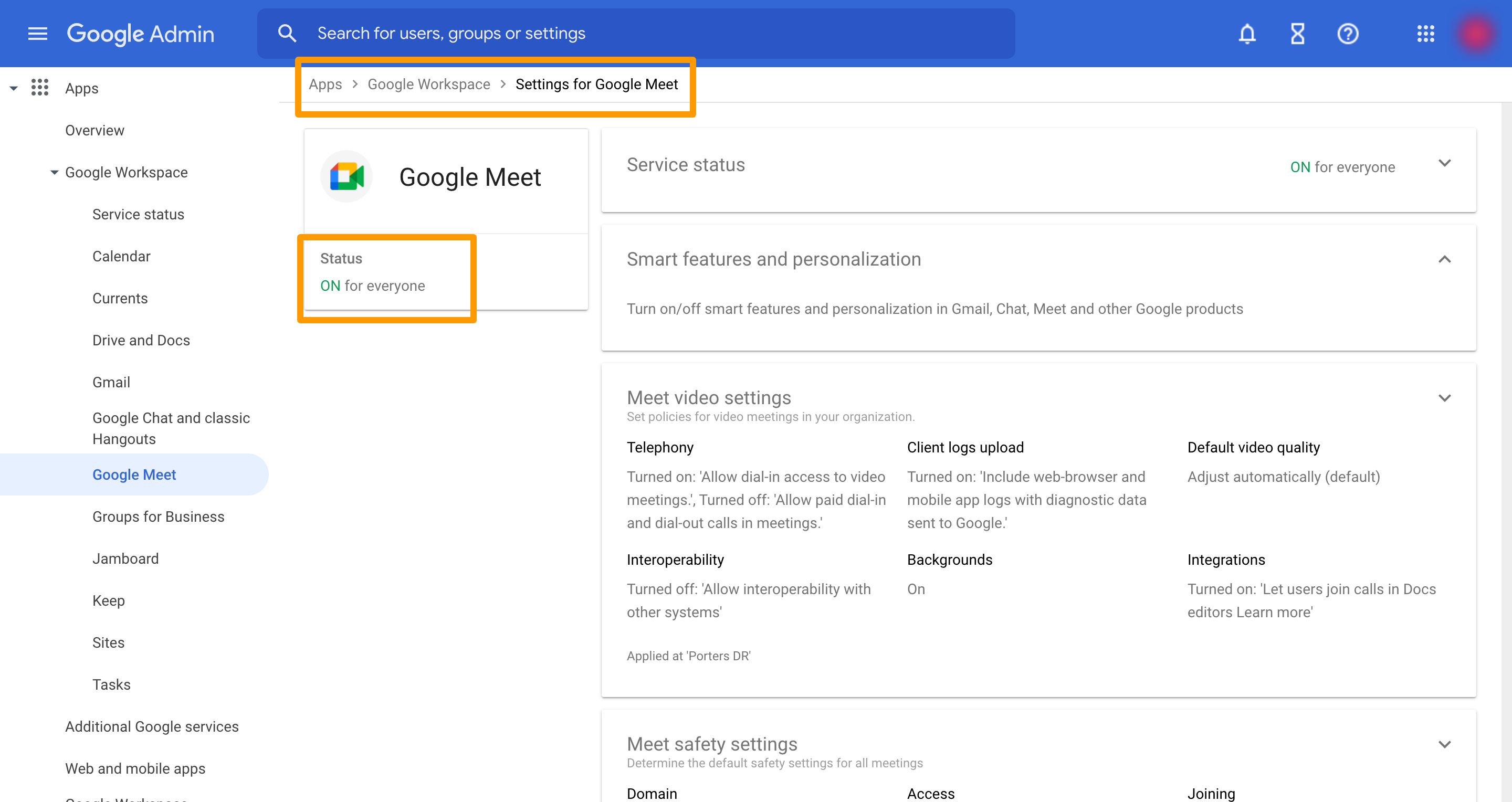
Task: Open the Access safety setting
Action: point(930,794)
